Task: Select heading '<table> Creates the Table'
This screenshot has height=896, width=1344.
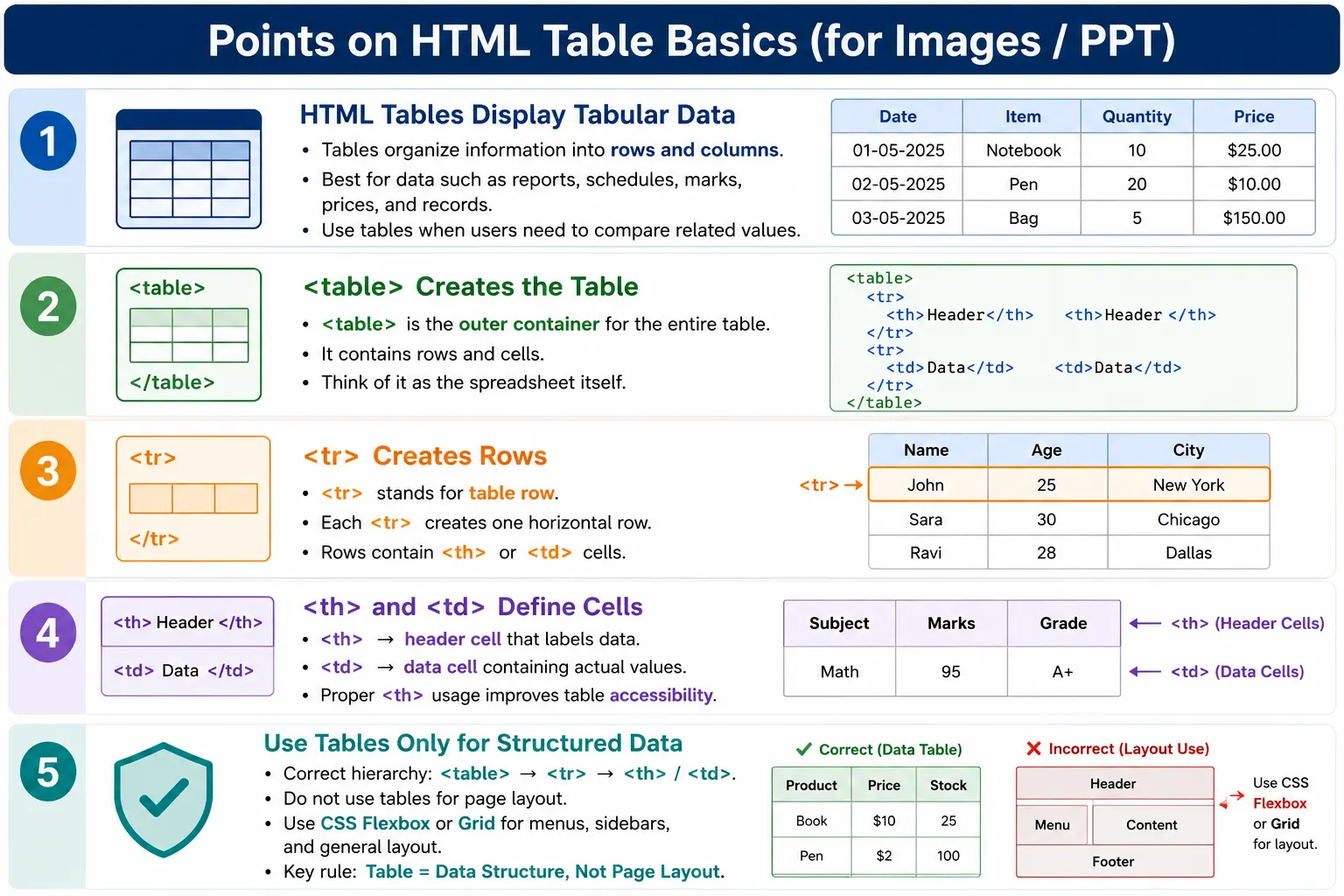Action: pyautogui.click(x=471, y=286)
